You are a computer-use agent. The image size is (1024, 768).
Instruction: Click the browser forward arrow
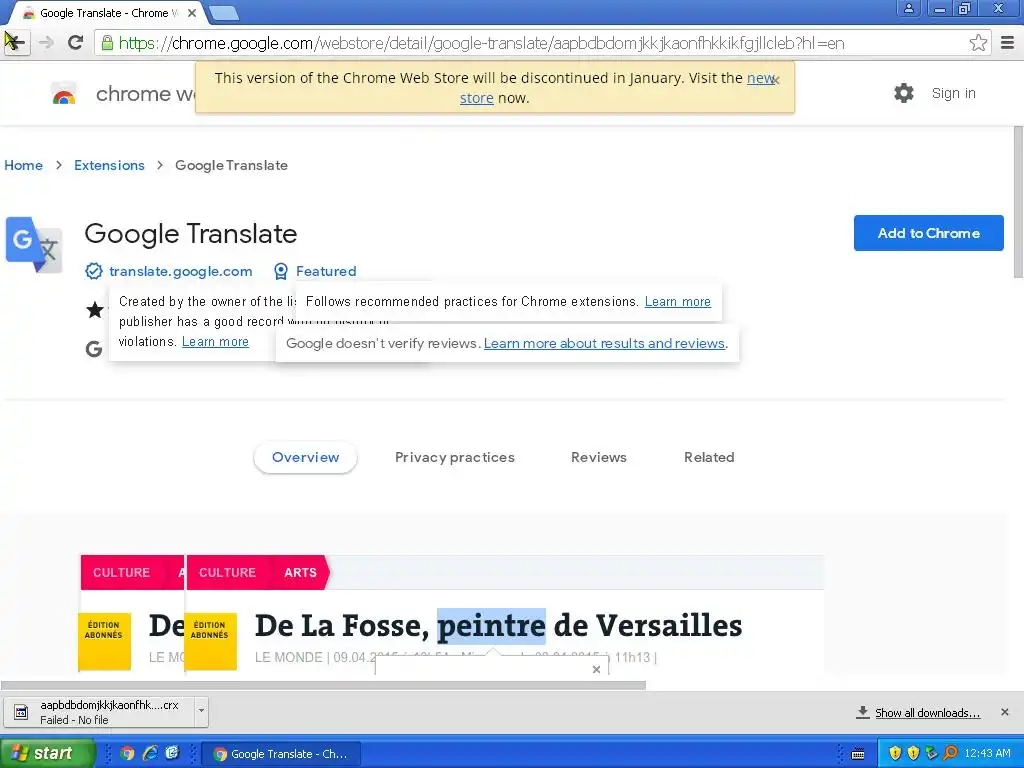coord(46,43)
